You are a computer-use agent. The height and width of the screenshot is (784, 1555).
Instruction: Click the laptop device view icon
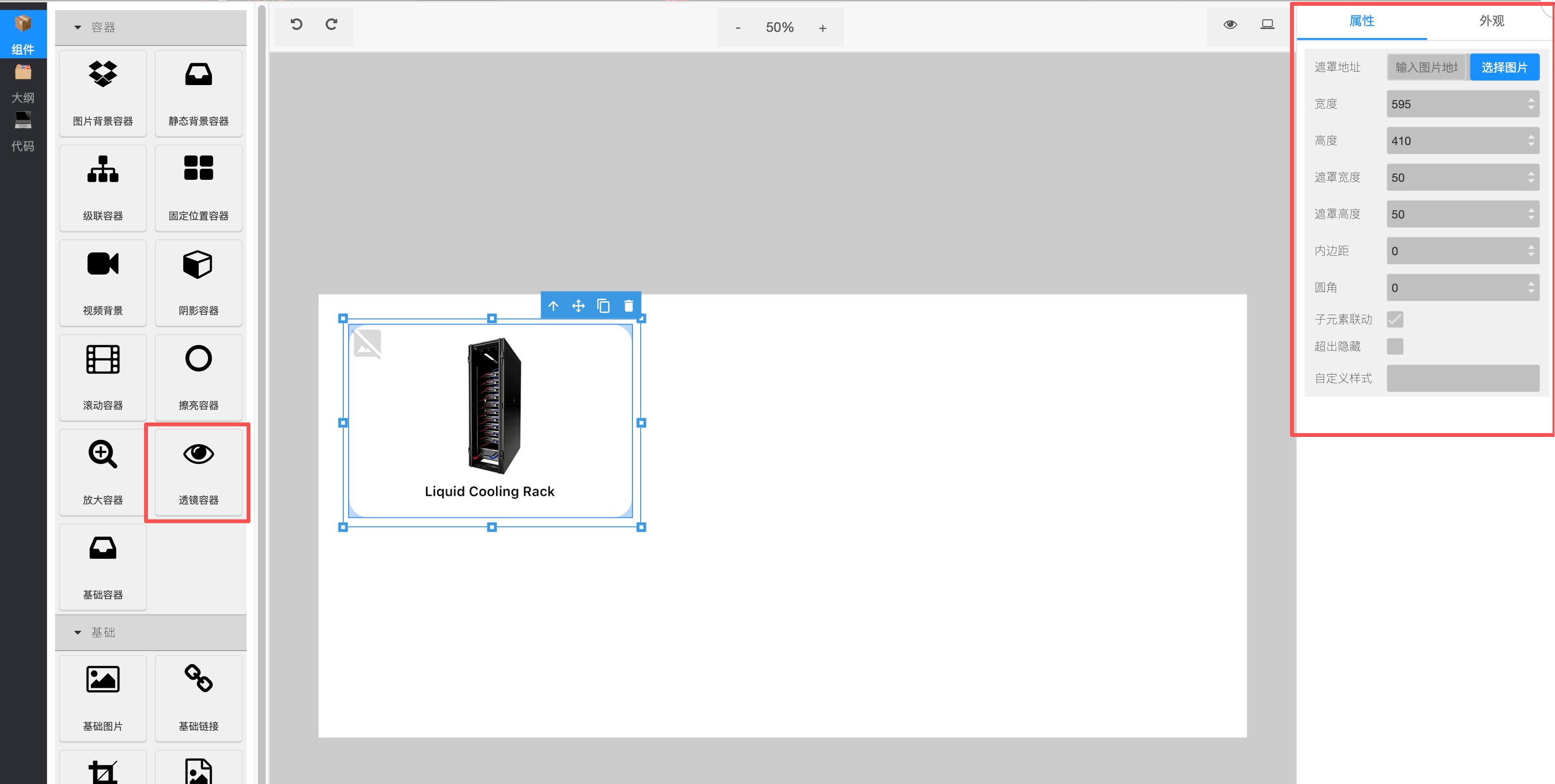coord(1268,25)
